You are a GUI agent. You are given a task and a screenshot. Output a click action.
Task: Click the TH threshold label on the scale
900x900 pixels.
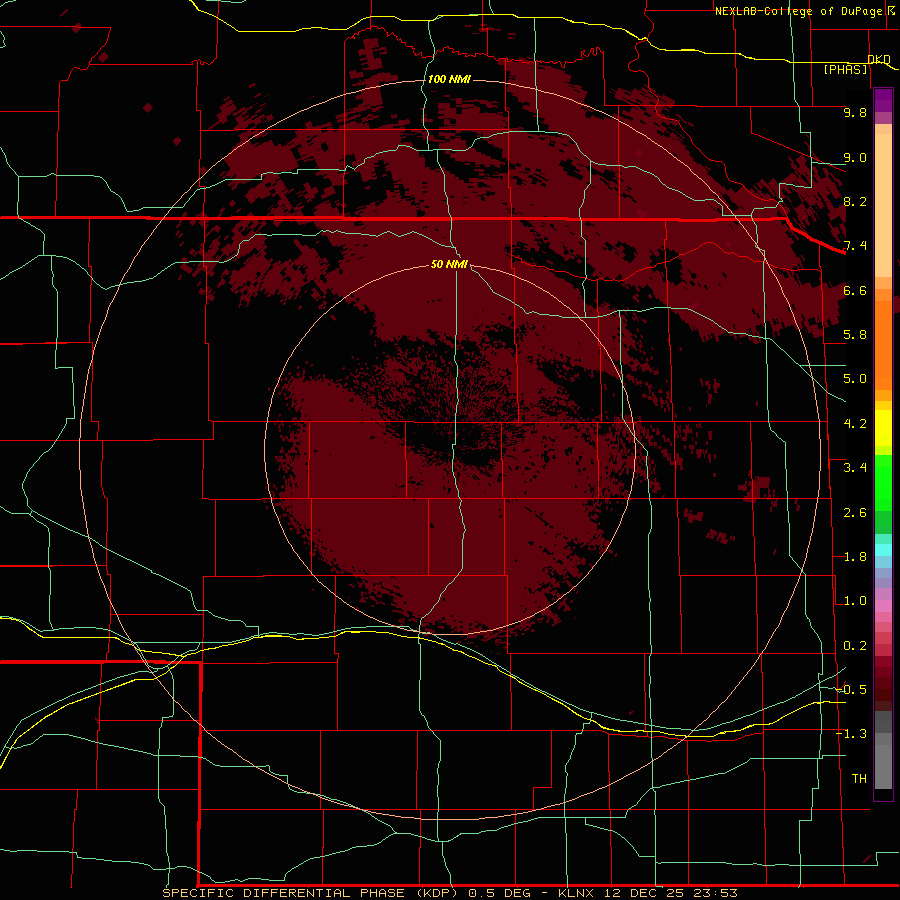pos(859,779)
